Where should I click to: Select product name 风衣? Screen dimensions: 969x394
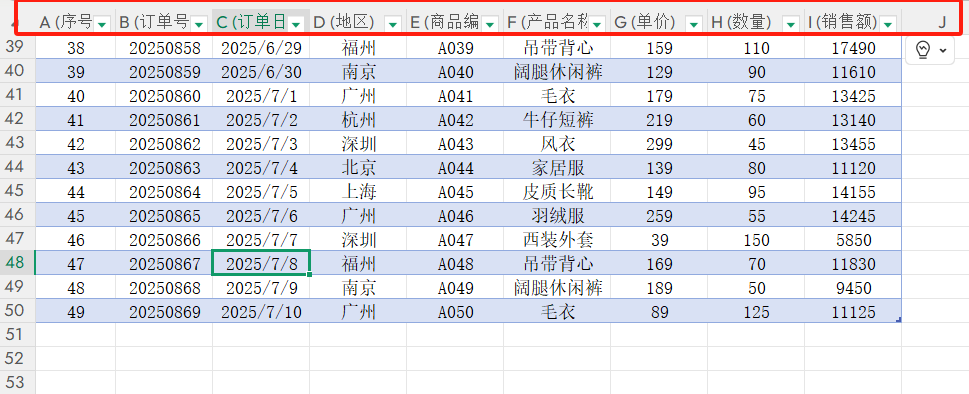[x=557, y=144]
